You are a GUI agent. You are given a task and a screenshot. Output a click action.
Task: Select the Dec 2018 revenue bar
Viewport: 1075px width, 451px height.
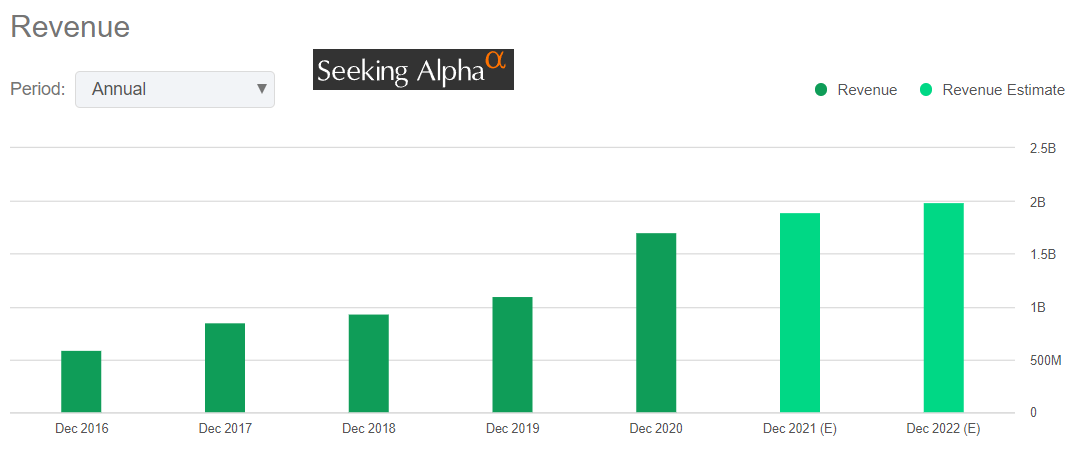368,363
